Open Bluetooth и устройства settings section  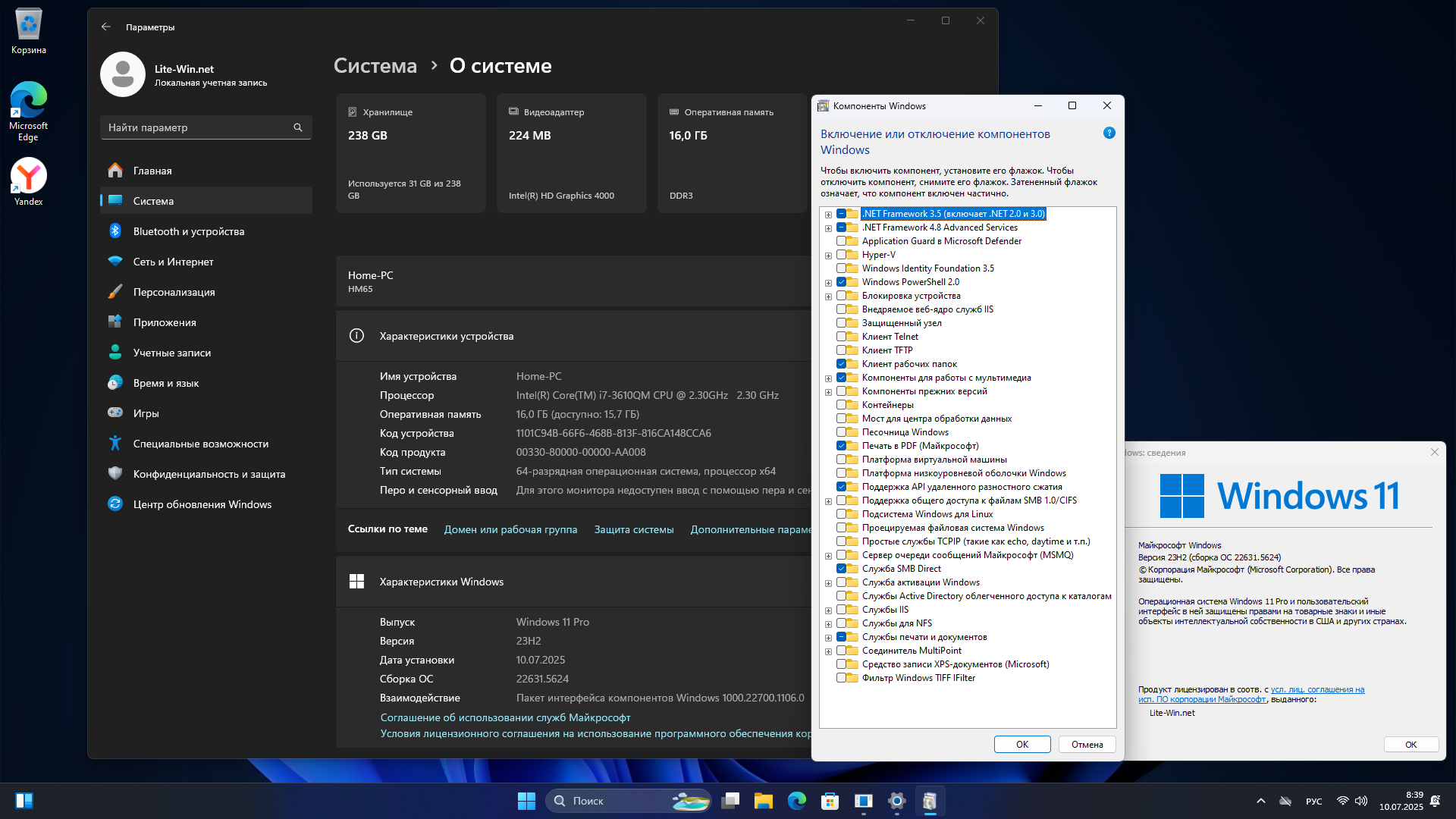click(x=189, y=231)
